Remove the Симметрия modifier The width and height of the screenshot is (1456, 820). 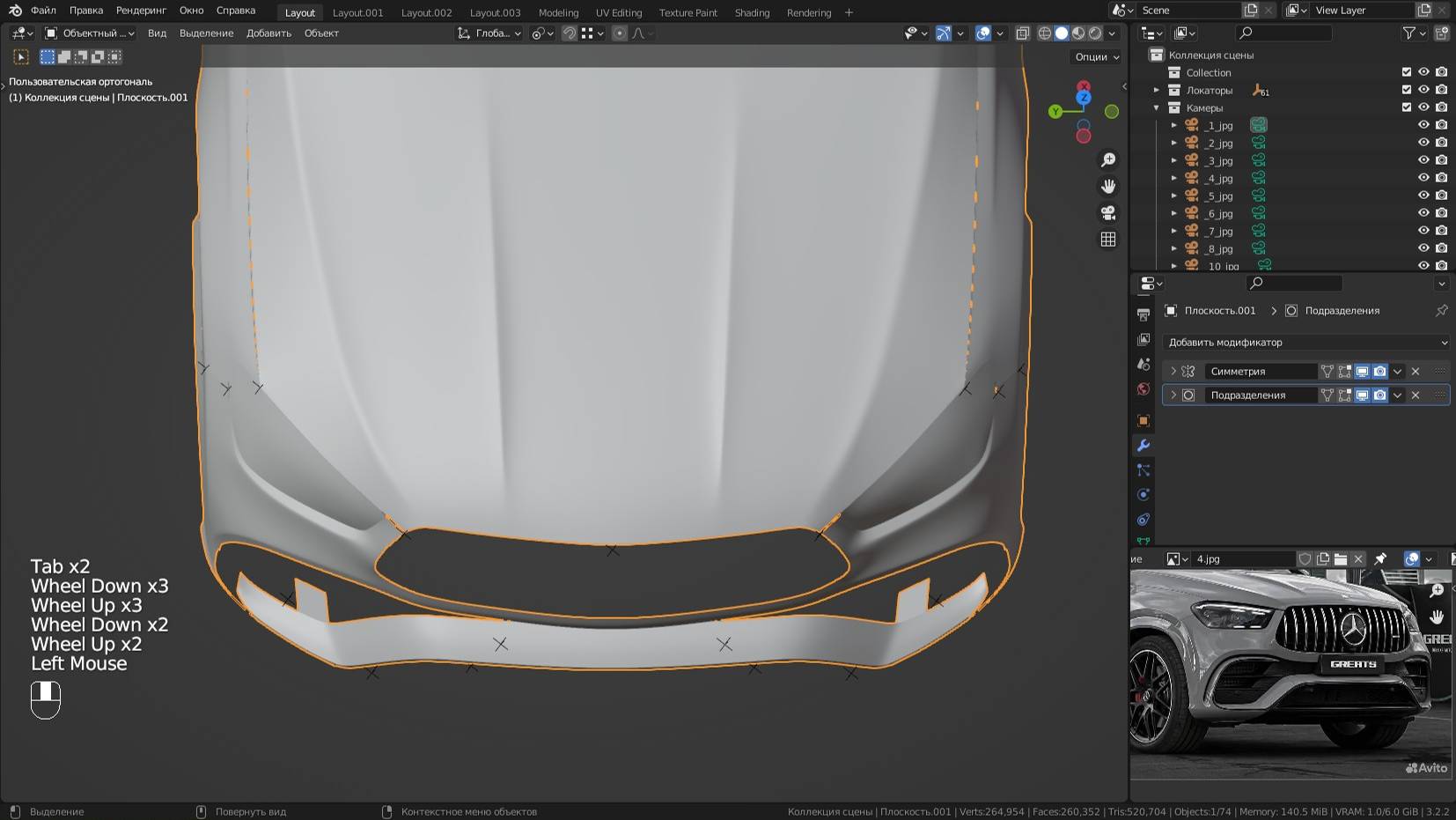tap(1416, 372)
